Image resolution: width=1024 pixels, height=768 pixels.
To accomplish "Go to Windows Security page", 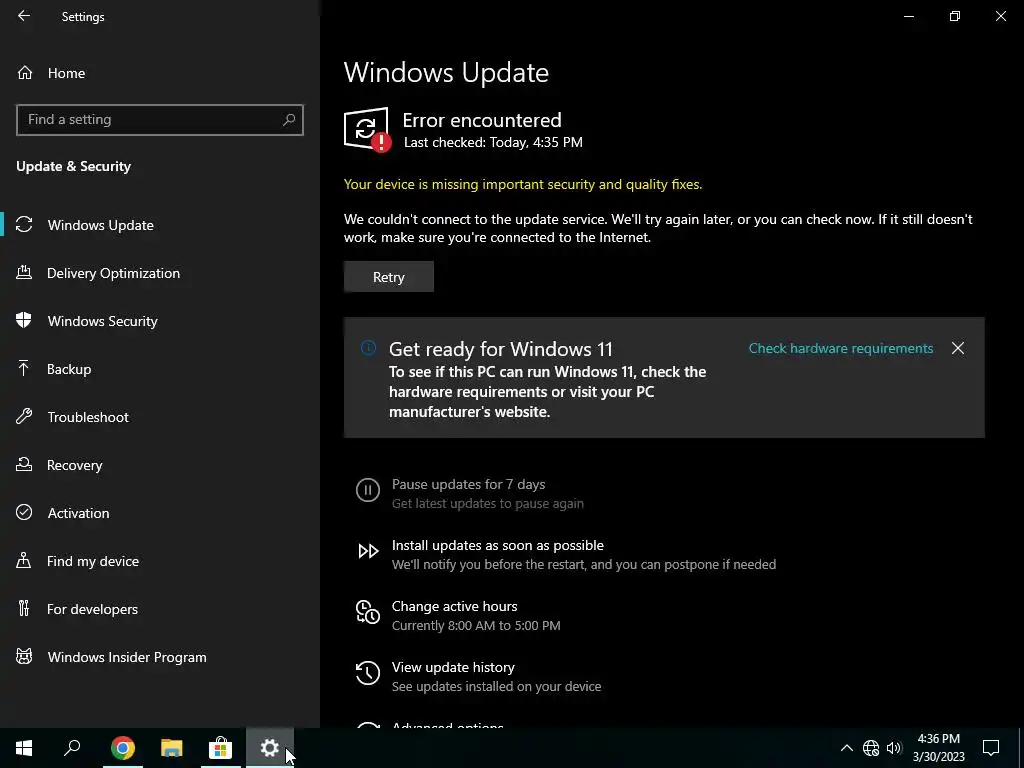I will coord(160,321).
